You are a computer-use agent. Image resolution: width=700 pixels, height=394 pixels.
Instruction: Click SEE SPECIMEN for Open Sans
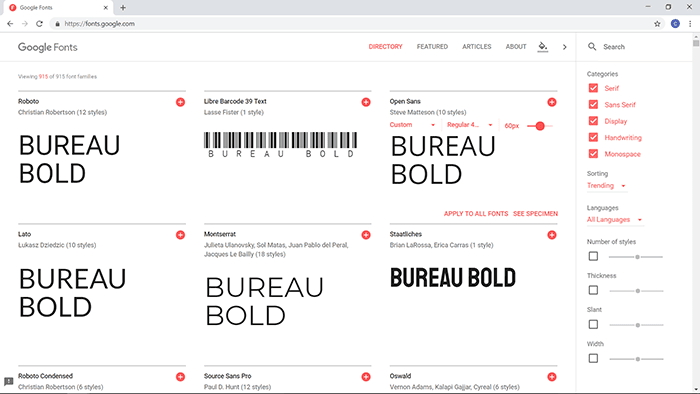[x=535, y=214]
